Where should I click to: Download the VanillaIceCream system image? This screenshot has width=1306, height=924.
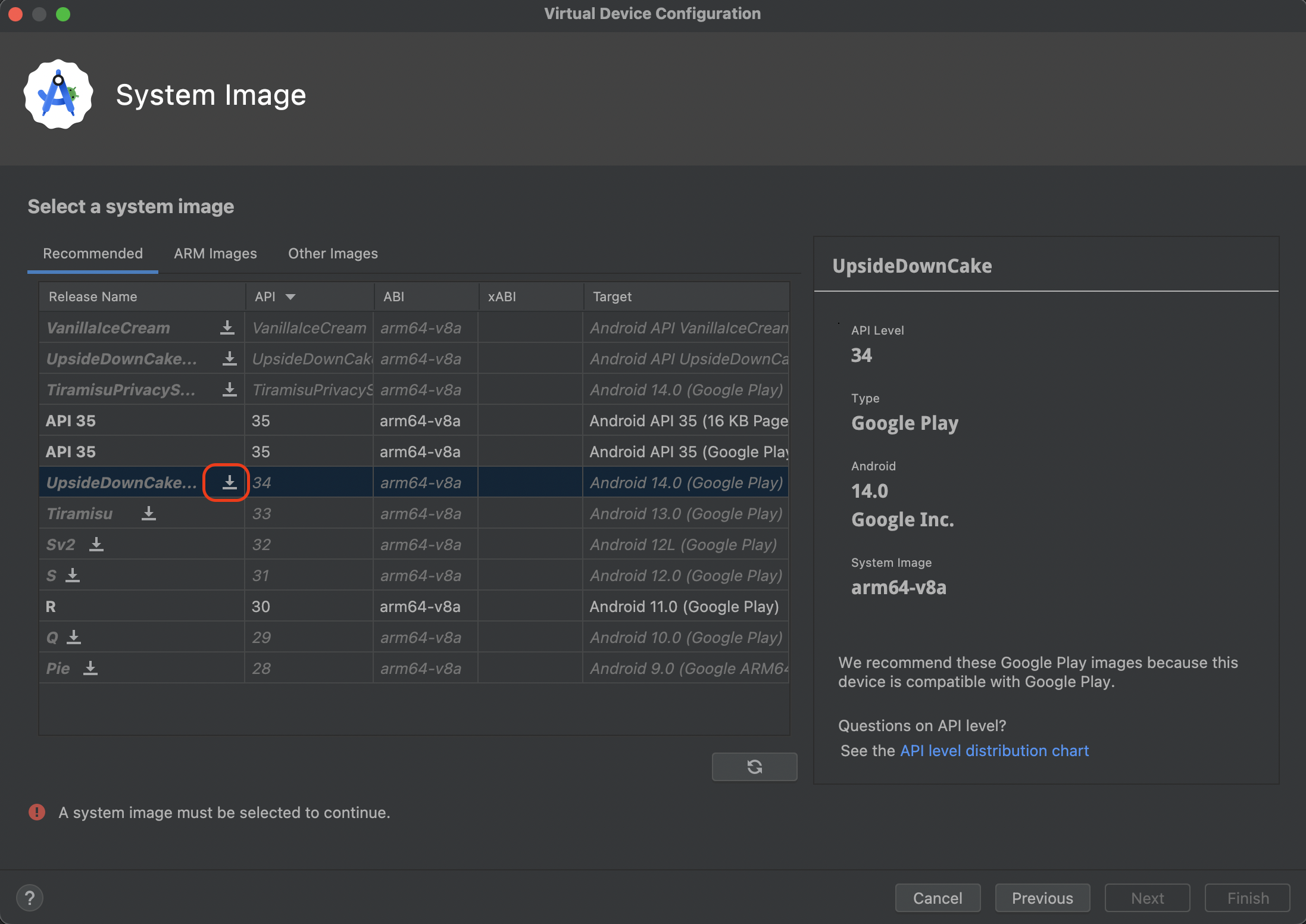click(227, 328)
